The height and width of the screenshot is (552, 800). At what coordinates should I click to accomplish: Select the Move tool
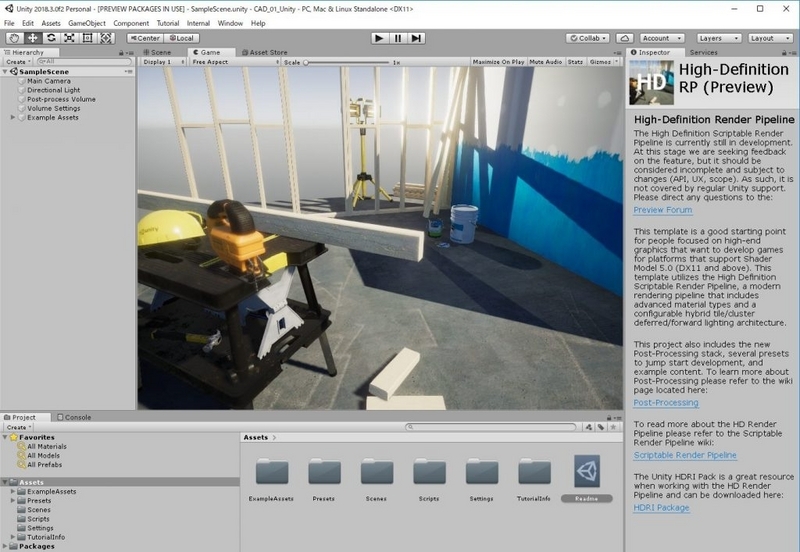pos(33,38)
